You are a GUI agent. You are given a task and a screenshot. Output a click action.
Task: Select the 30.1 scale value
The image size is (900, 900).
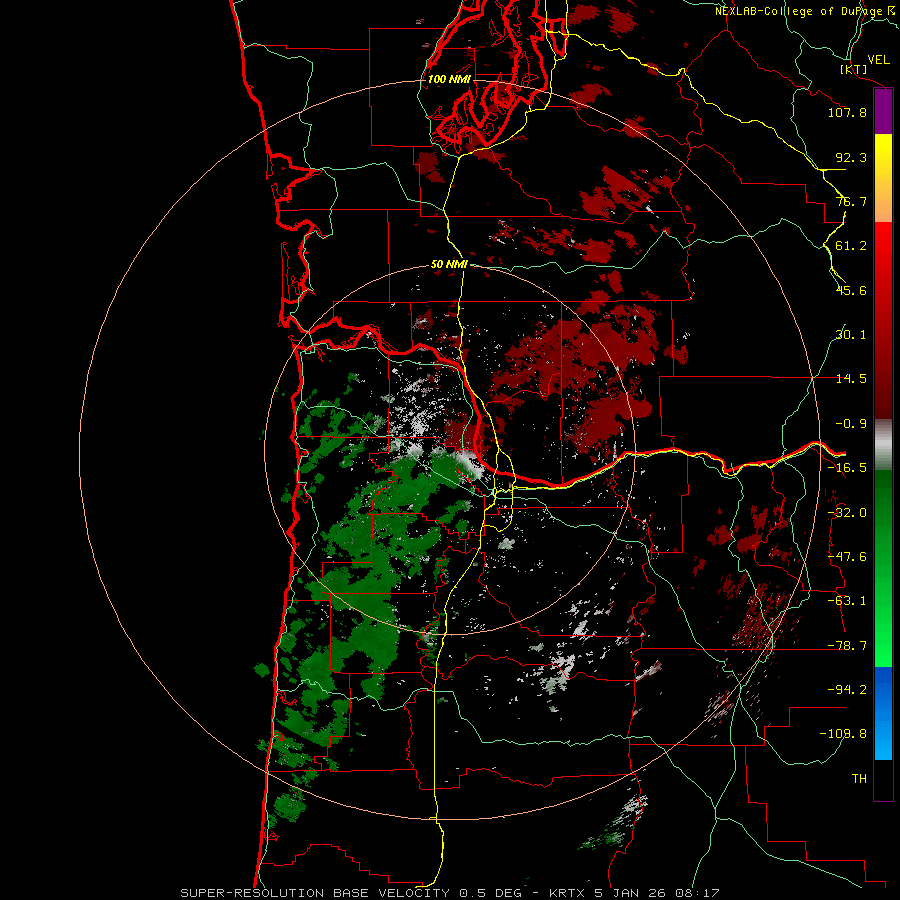(x=851, y=335)
